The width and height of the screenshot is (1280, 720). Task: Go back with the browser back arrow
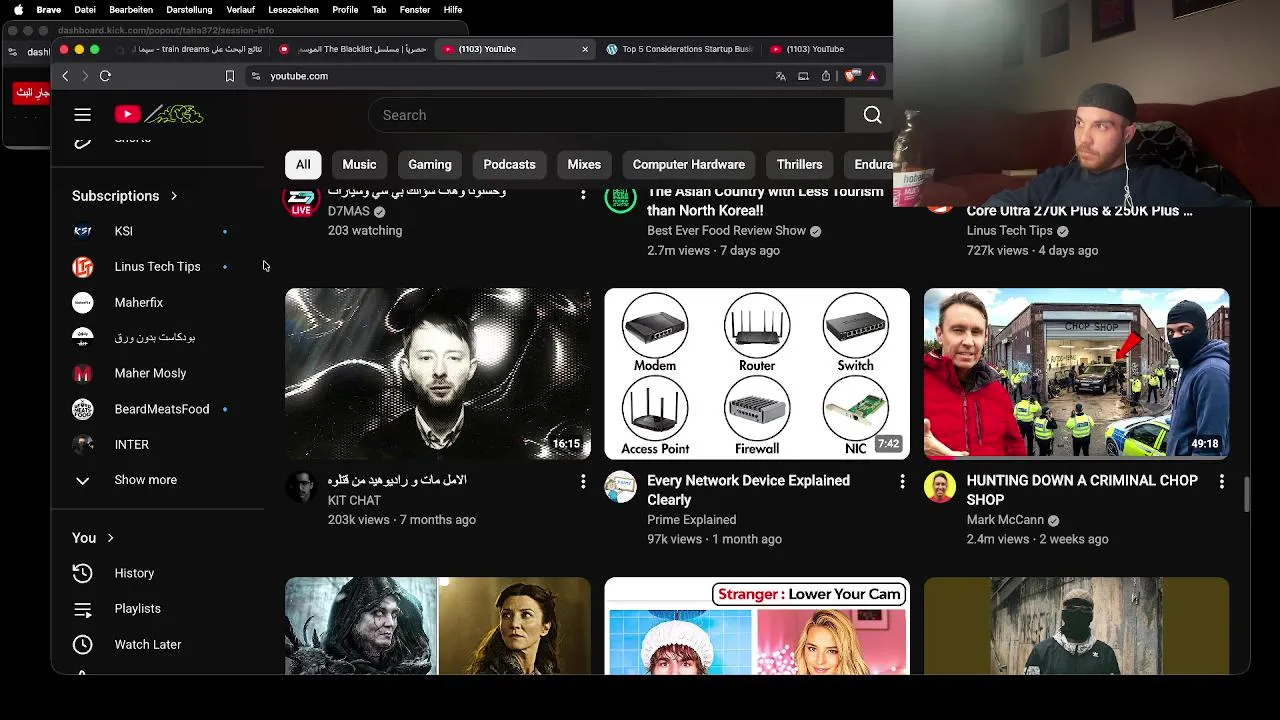[x=65, y=76]
